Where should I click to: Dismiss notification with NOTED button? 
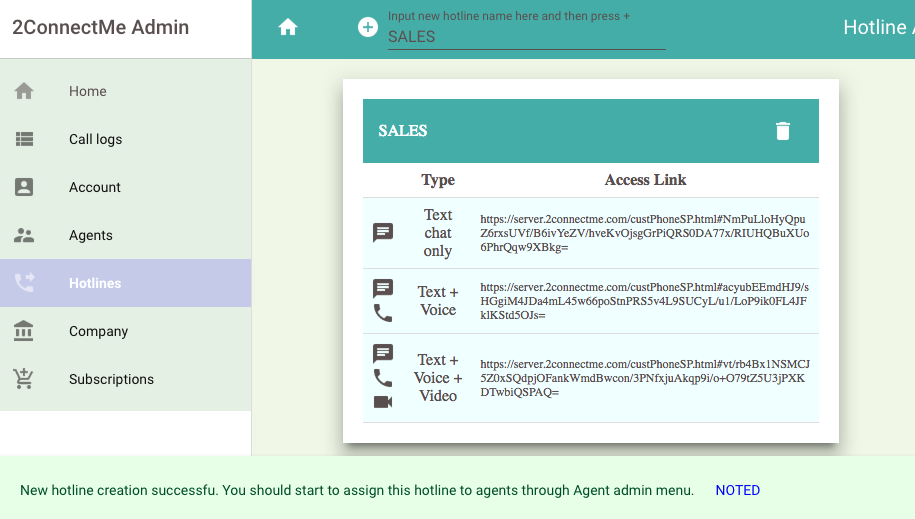(737, 490)
